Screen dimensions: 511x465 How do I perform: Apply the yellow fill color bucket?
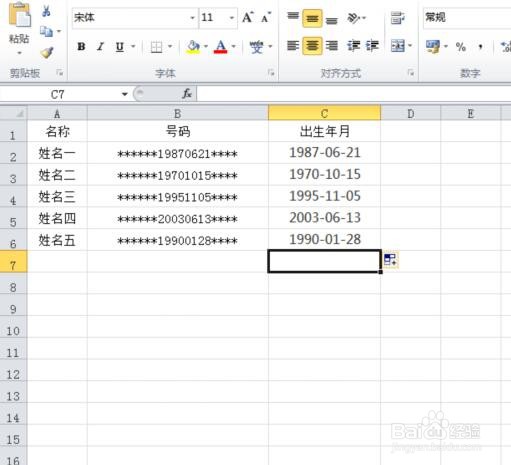193,47
